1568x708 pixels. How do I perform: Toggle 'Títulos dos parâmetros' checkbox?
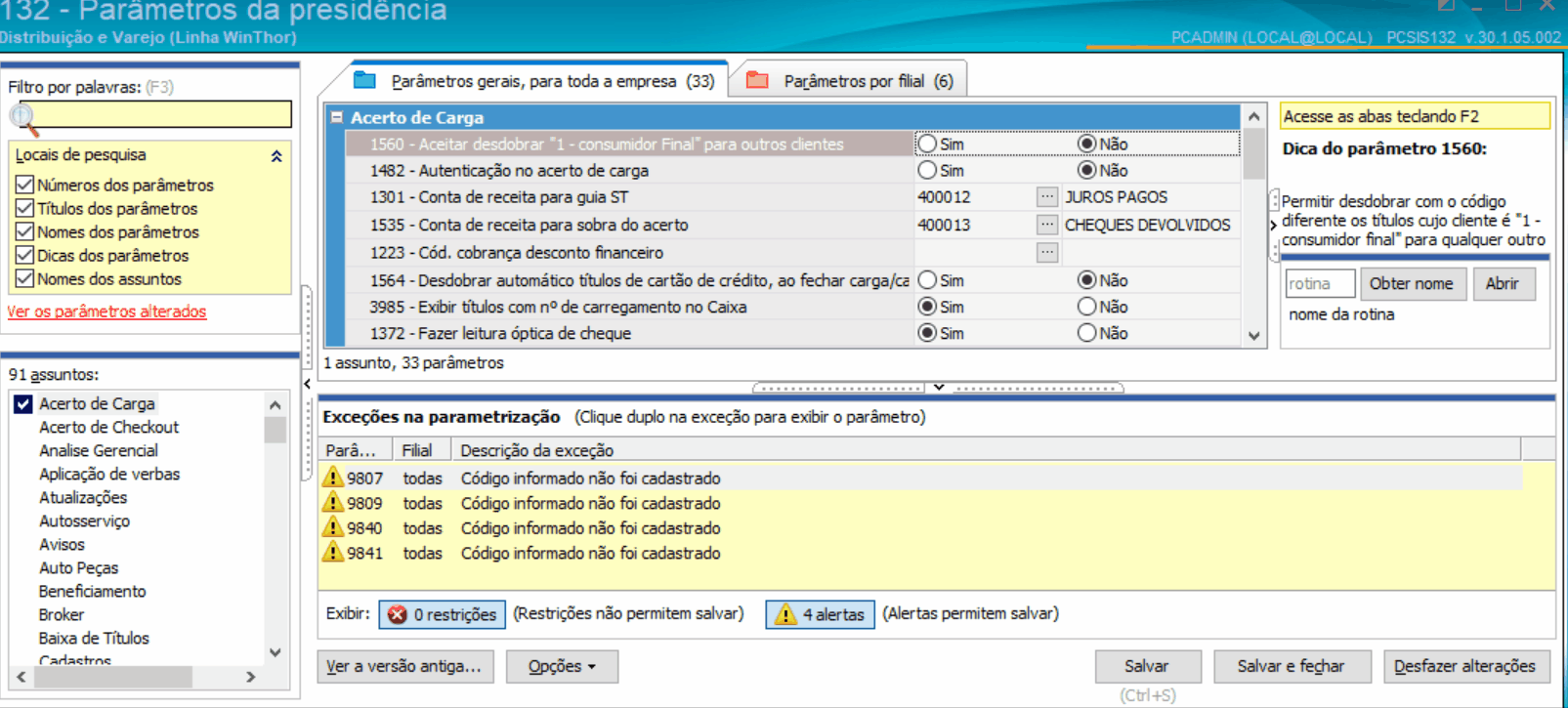point(25,208)
